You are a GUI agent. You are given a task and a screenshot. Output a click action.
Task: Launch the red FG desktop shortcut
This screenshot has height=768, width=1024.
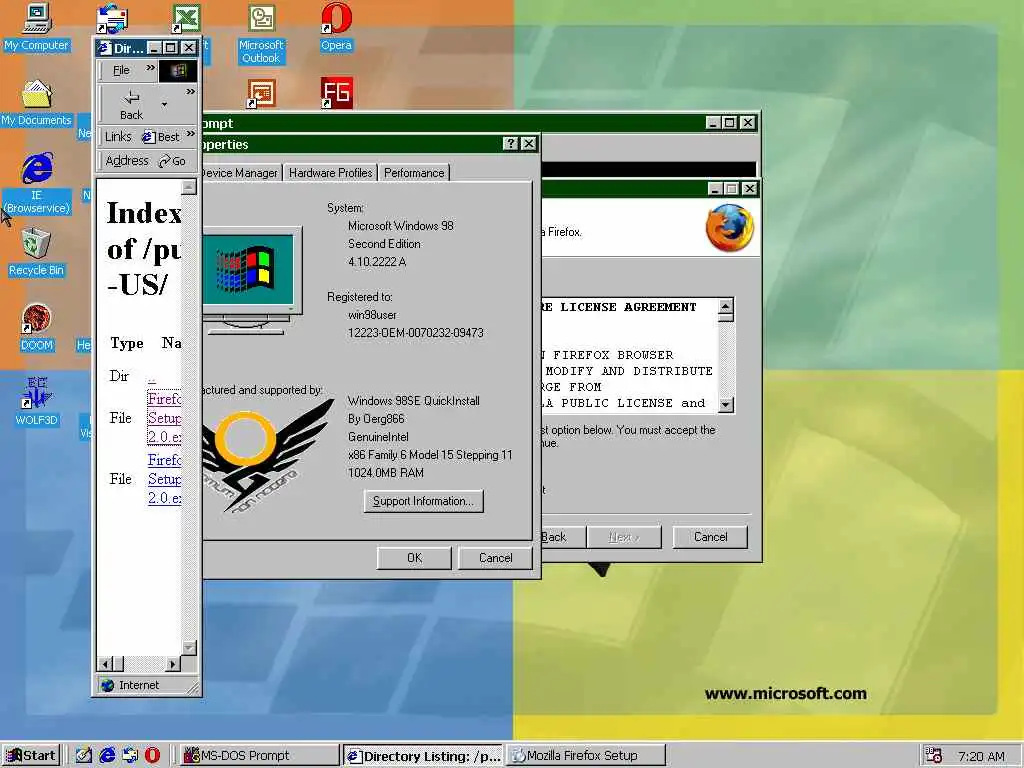pyautogui.click(x=336, y=93)
